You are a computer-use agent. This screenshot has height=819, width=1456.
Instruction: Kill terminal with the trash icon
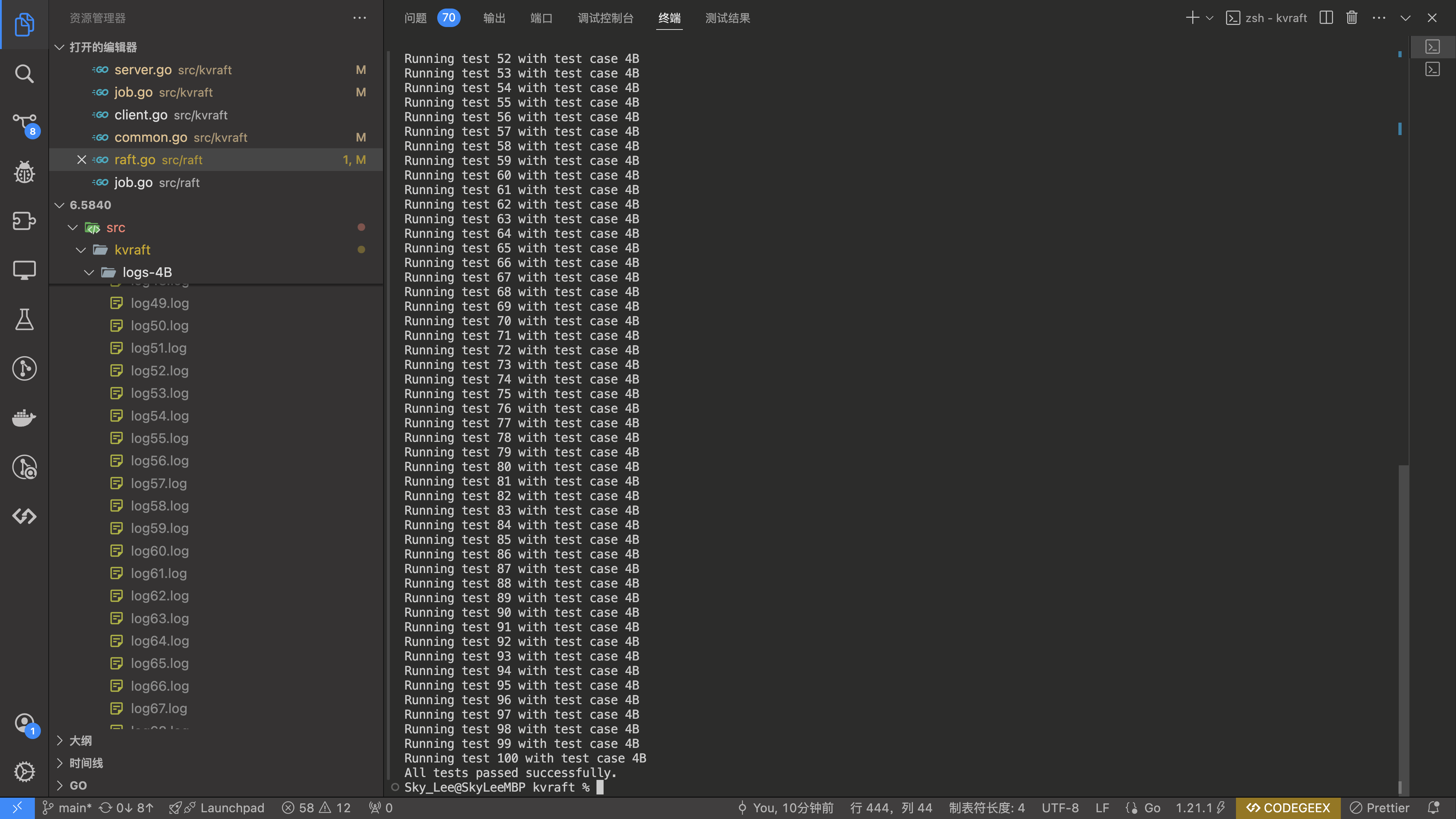(1351, 18)
